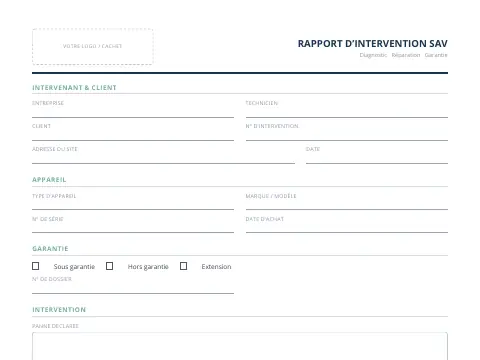This screenshot has height=360, width=480.
Task: Tick the Hors garantie checkbox
Action: tap(110, 266)
